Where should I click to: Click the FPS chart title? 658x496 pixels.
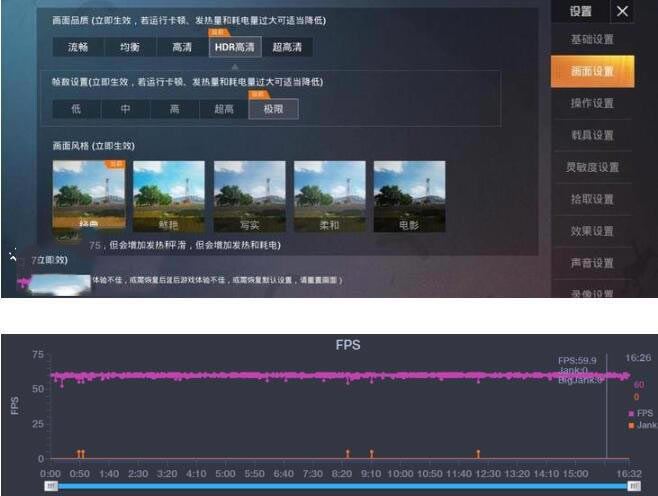(348, 345)
